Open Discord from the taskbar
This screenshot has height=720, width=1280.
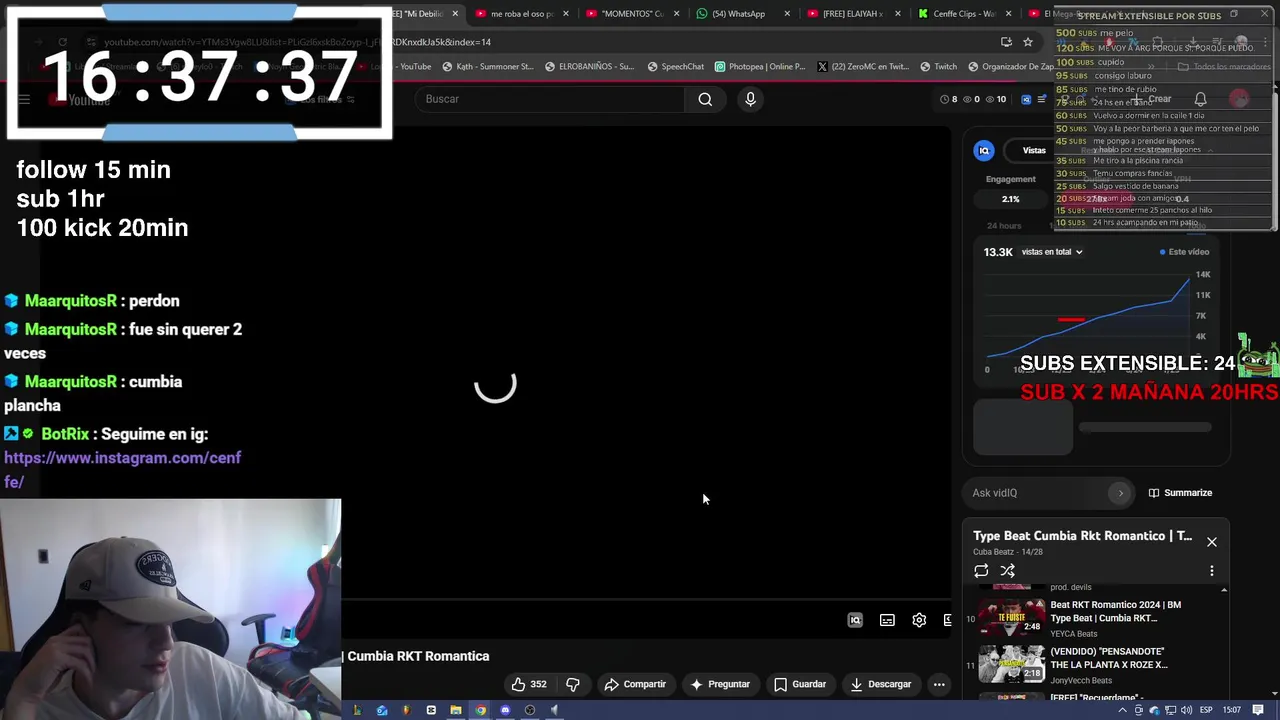(505, 710)
